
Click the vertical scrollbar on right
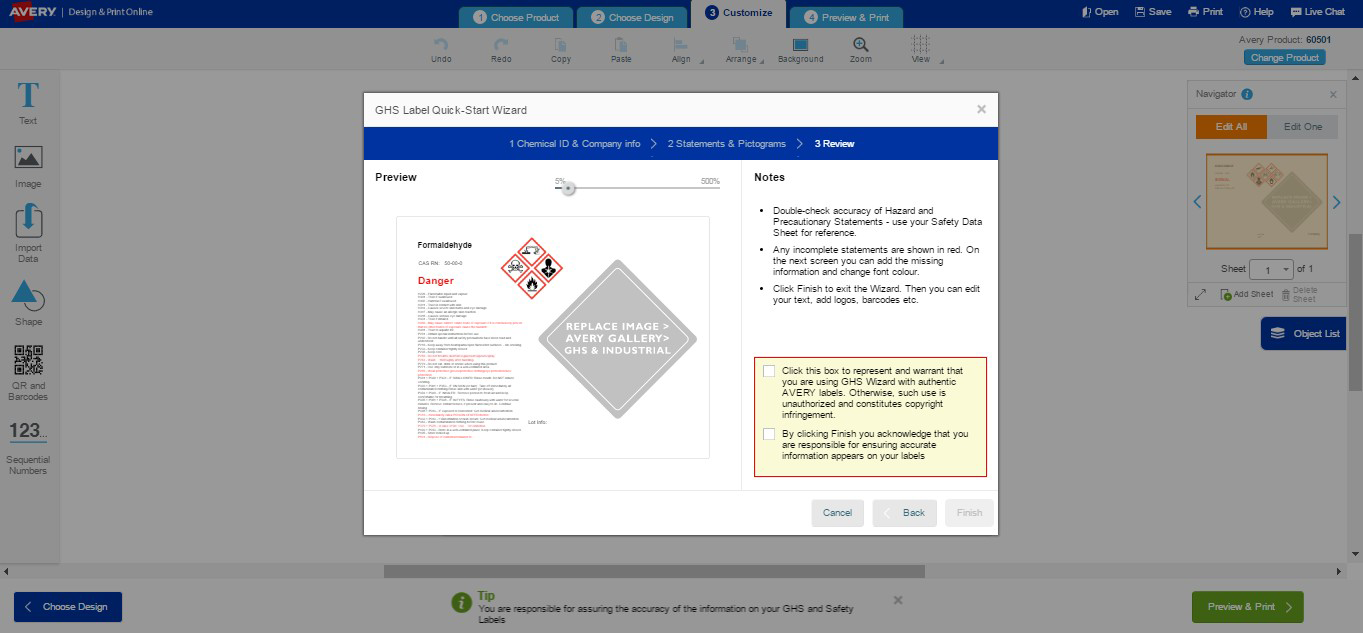(x=1356, y=312)
